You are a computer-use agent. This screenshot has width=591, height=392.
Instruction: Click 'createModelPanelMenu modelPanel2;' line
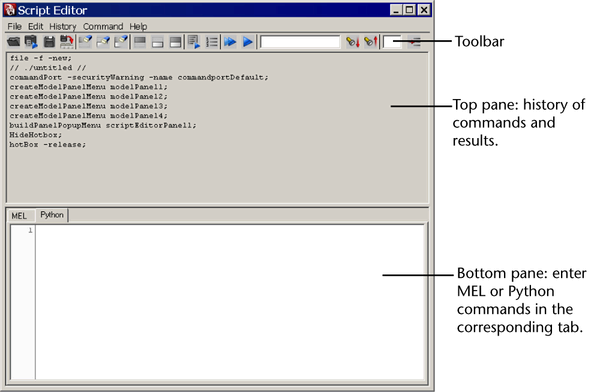[89, 96]
